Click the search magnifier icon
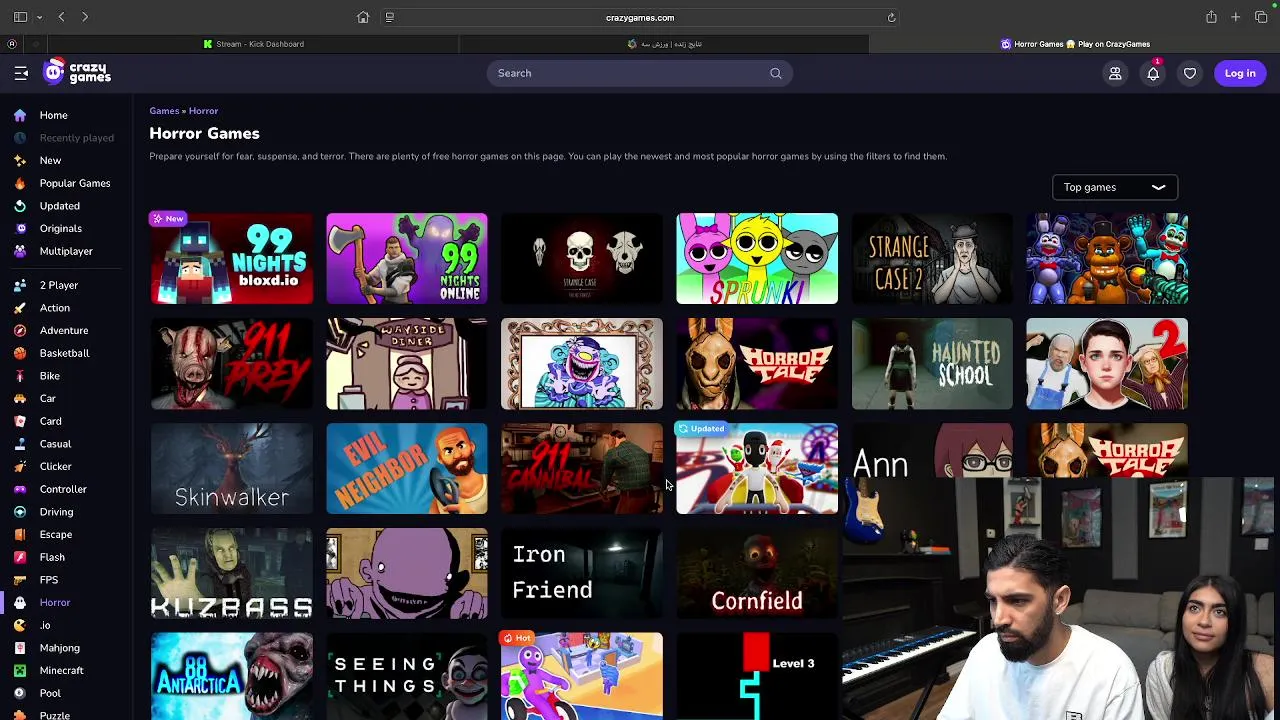 pos(775,73)
